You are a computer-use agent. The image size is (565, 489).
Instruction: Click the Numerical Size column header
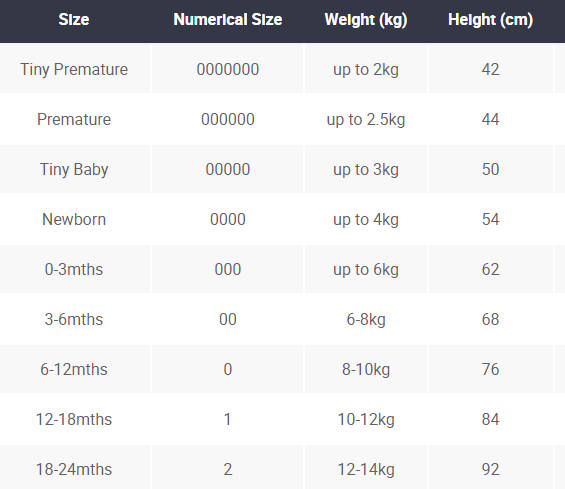pos(228,19)
